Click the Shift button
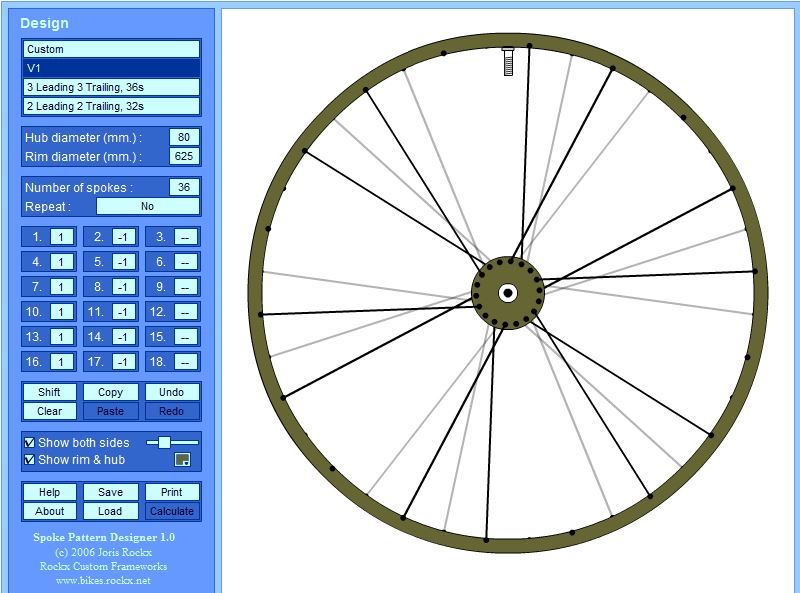This screenshot has height=593, width=800. click(x=49, y=392)
